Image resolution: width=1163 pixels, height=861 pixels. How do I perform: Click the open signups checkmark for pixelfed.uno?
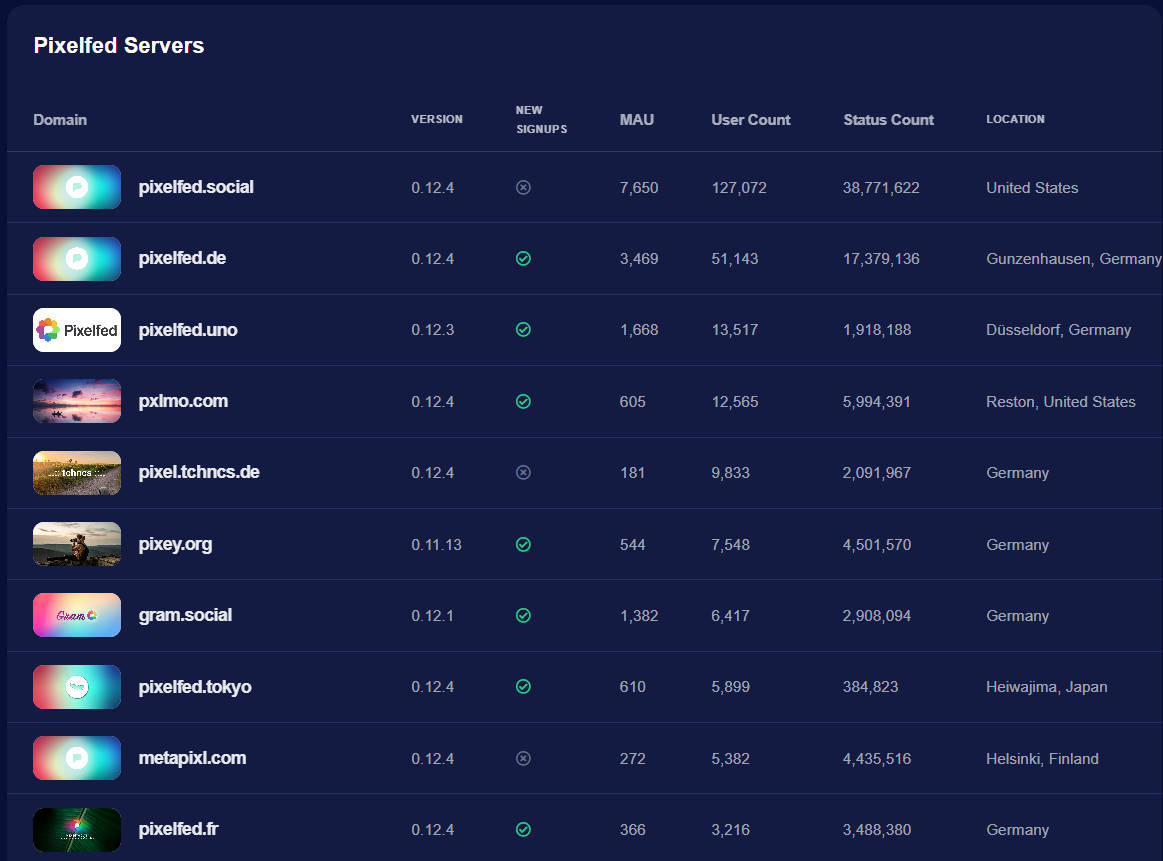coord(524,330)
